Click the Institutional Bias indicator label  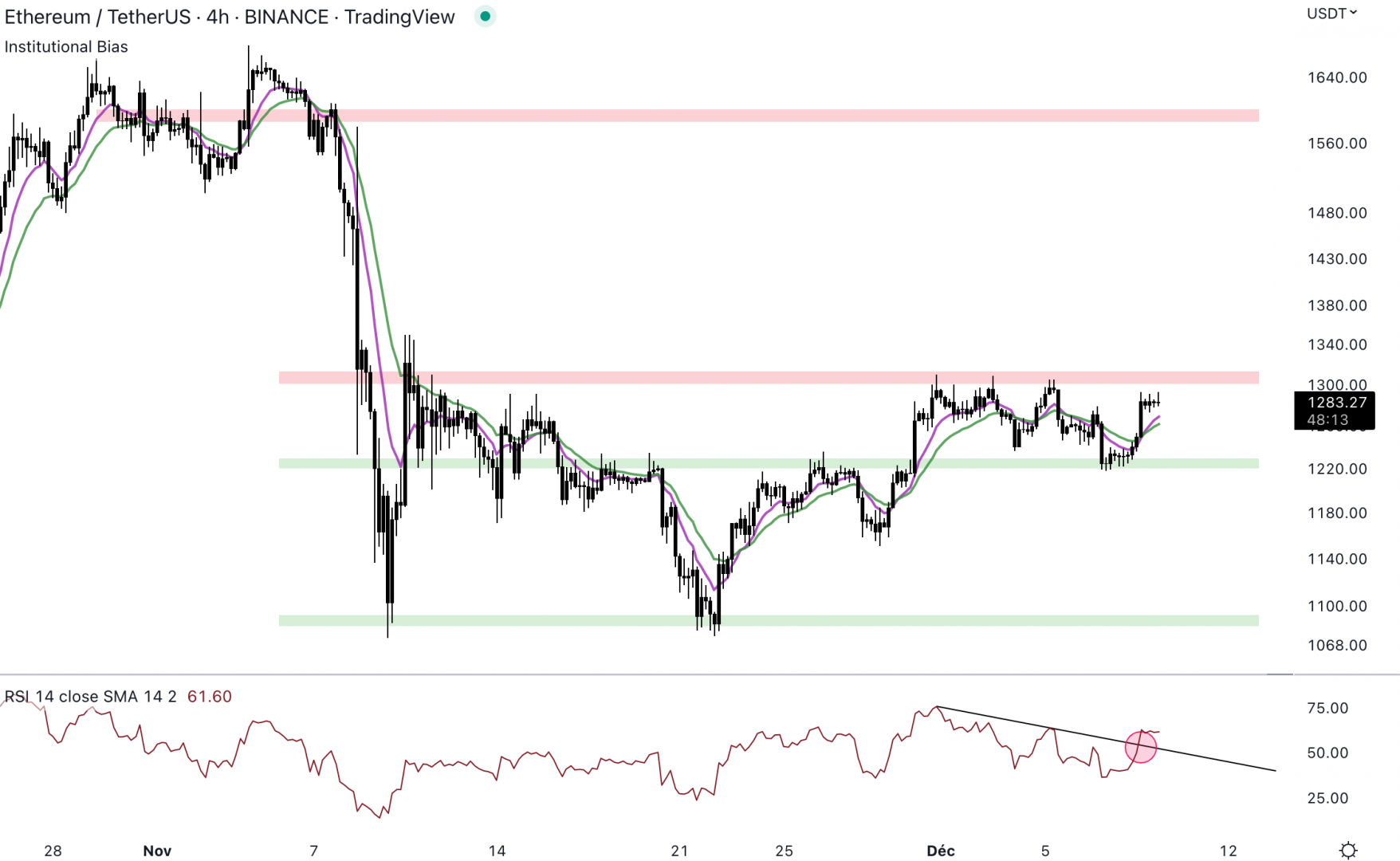coord(66,47)
